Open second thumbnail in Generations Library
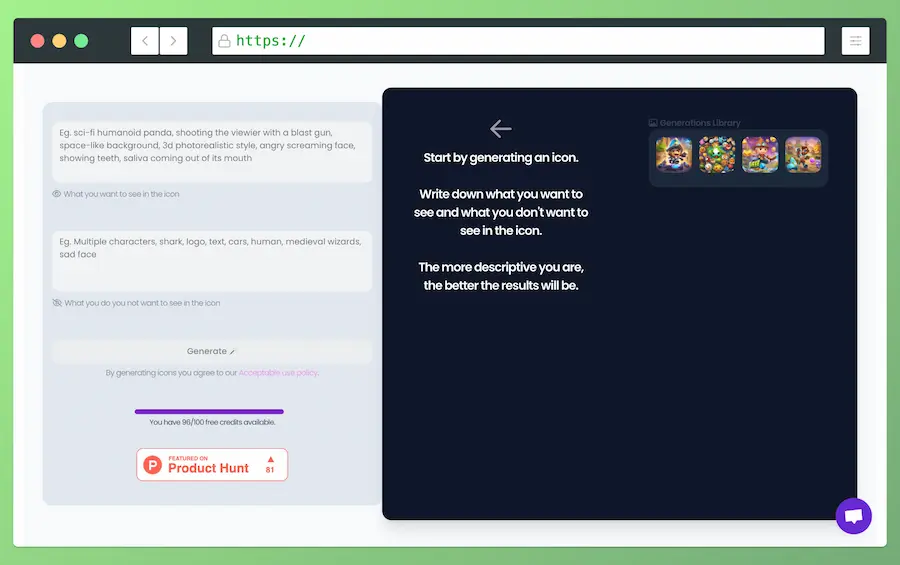Screen dimensions: 900x565 717,155
